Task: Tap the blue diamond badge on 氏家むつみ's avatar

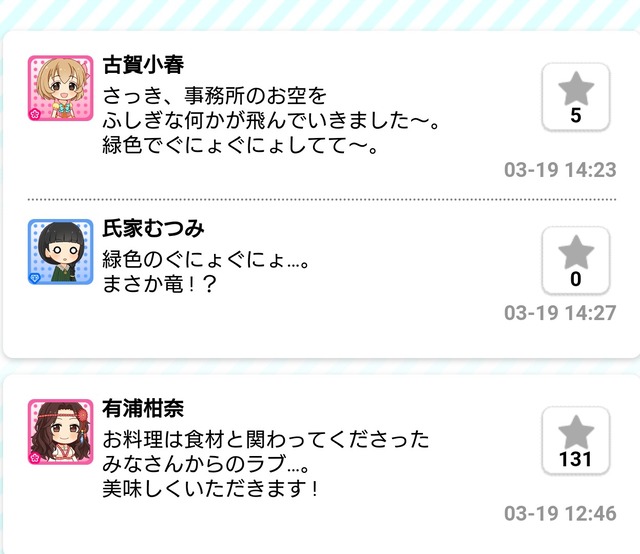Action: (35, 278)
